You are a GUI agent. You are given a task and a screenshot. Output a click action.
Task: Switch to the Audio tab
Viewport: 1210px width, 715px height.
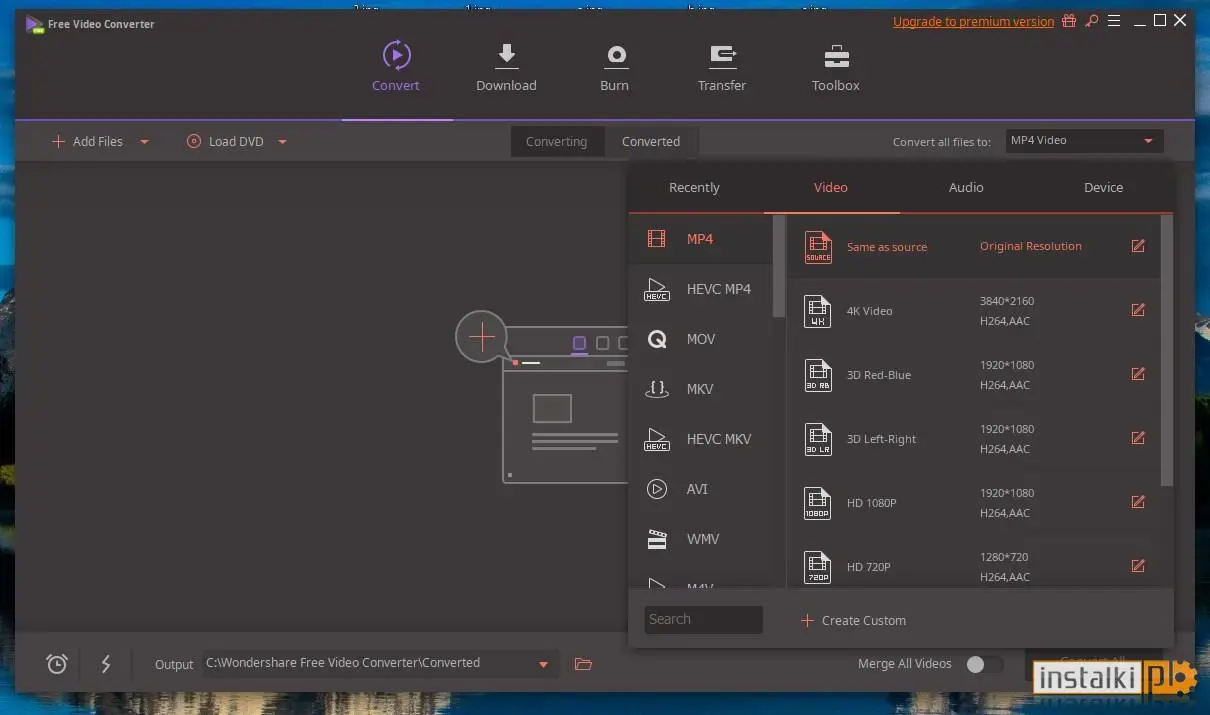pyautogui.click(x=966, y=188)
